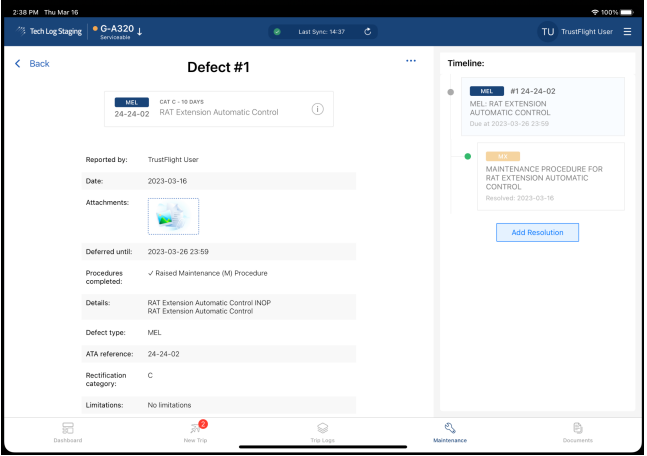Click the Add Resolution button
The width and height of the screenshot is (647, 456).
pyautogui.click(x=537, y=232)
